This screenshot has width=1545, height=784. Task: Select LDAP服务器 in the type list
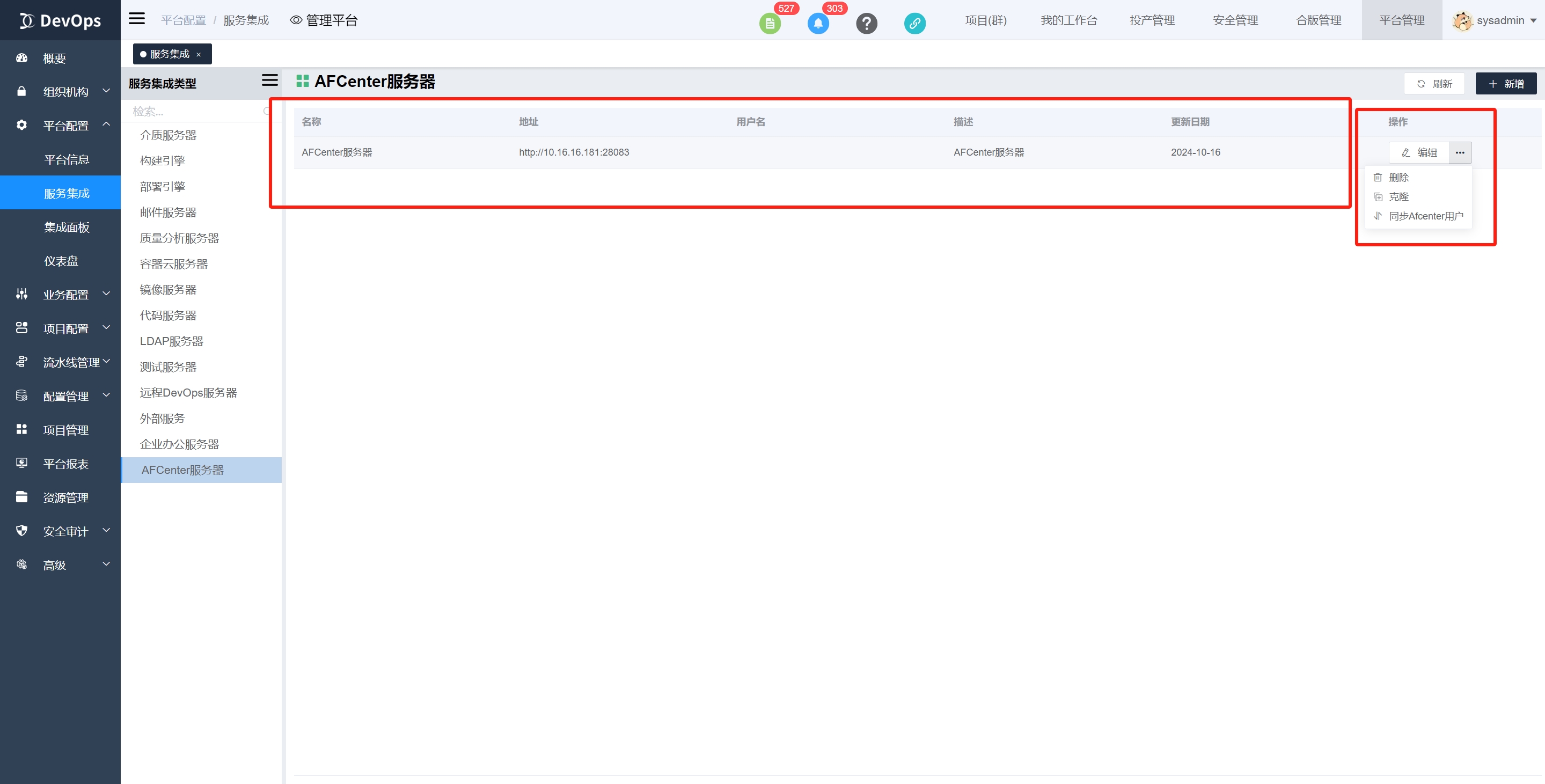click(x=172, y=341)
